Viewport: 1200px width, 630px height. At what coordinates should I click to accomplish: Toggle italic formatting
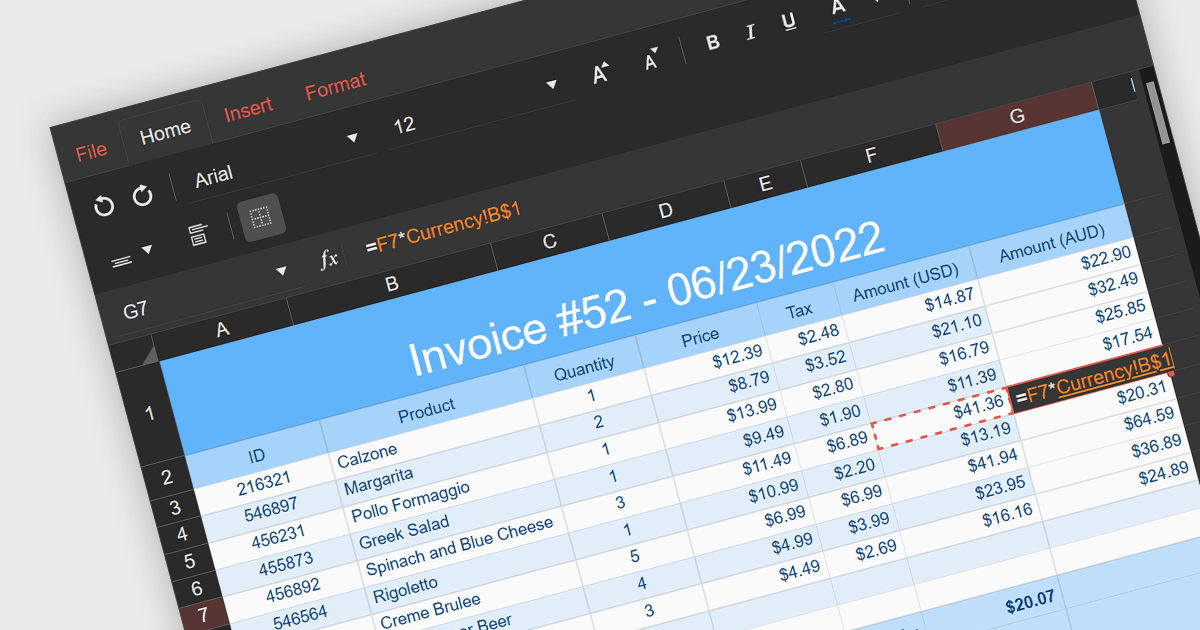pyautogui.click(x=750, y=33)
